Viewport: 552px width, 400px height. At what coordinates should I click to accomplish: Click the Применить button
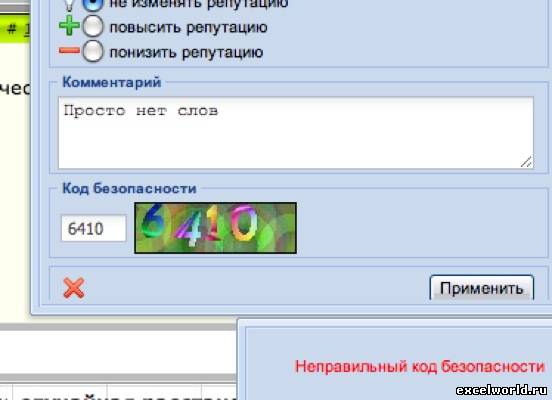(482, 288)
